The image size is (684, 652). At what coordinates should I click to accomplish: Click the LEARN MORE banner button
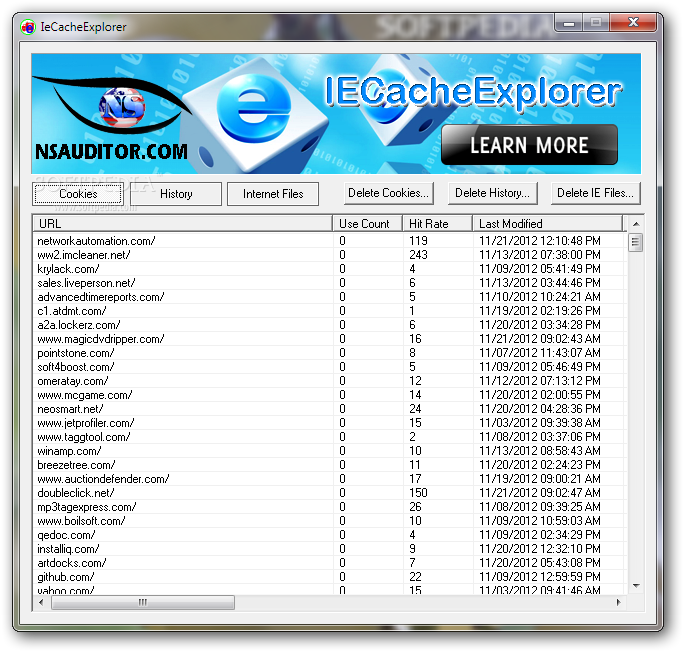(x=529, y=145)
